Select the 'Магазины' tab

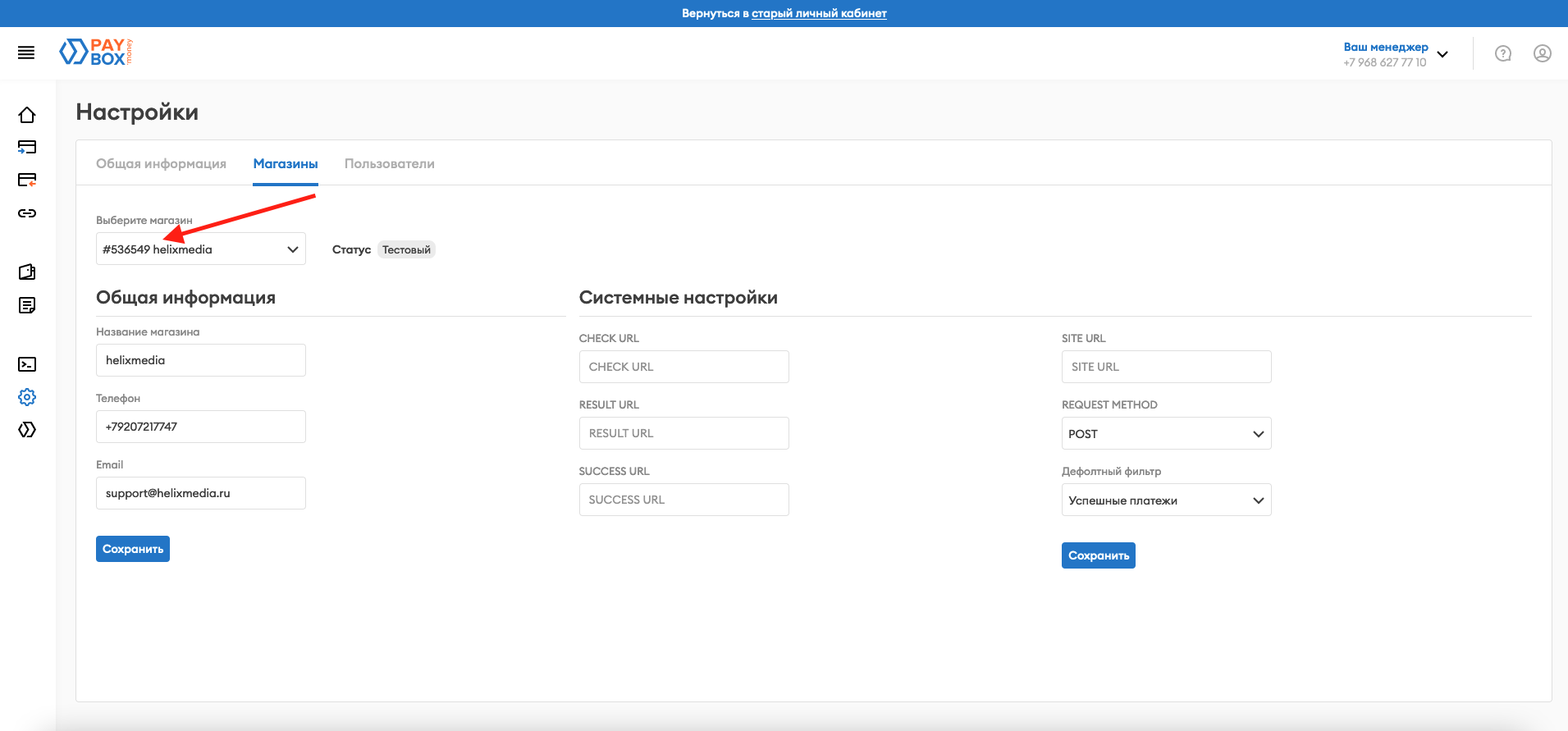pos(286,163)
